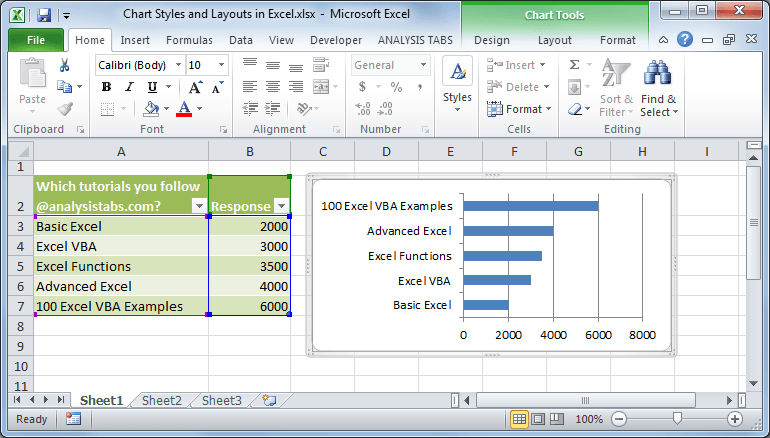Click the Top Align icon
The width and height of the screenshot is (770, 438).
click(249, 64)
